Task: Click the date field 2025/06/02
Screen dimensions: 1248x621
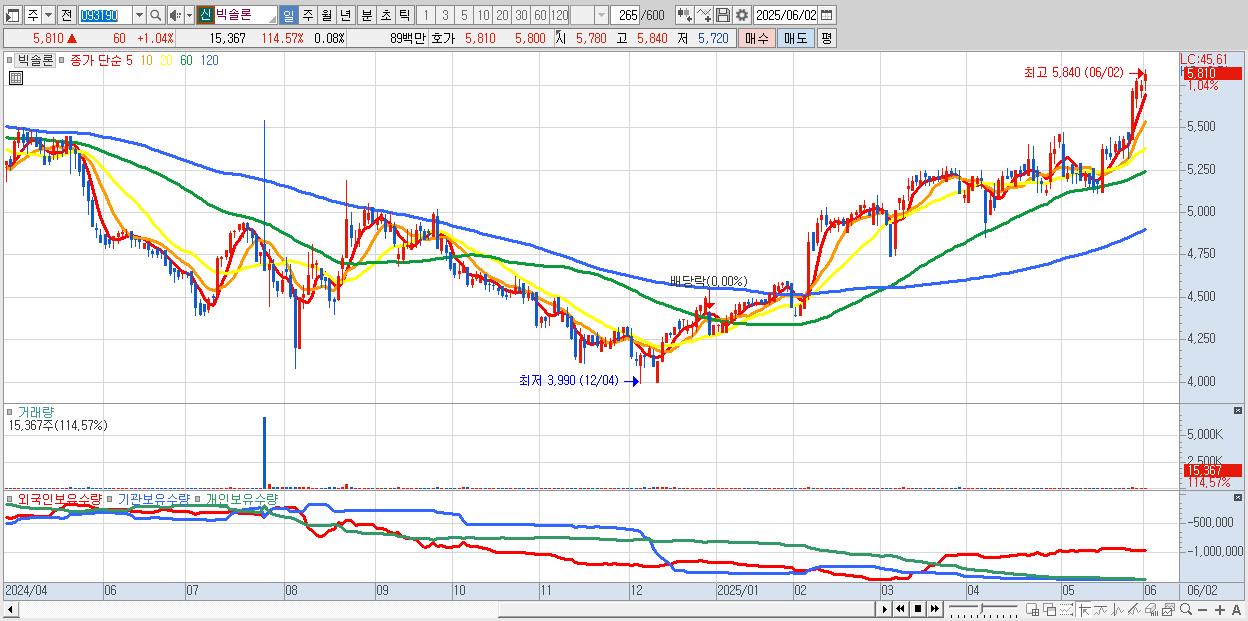Action: click(785, 15)
